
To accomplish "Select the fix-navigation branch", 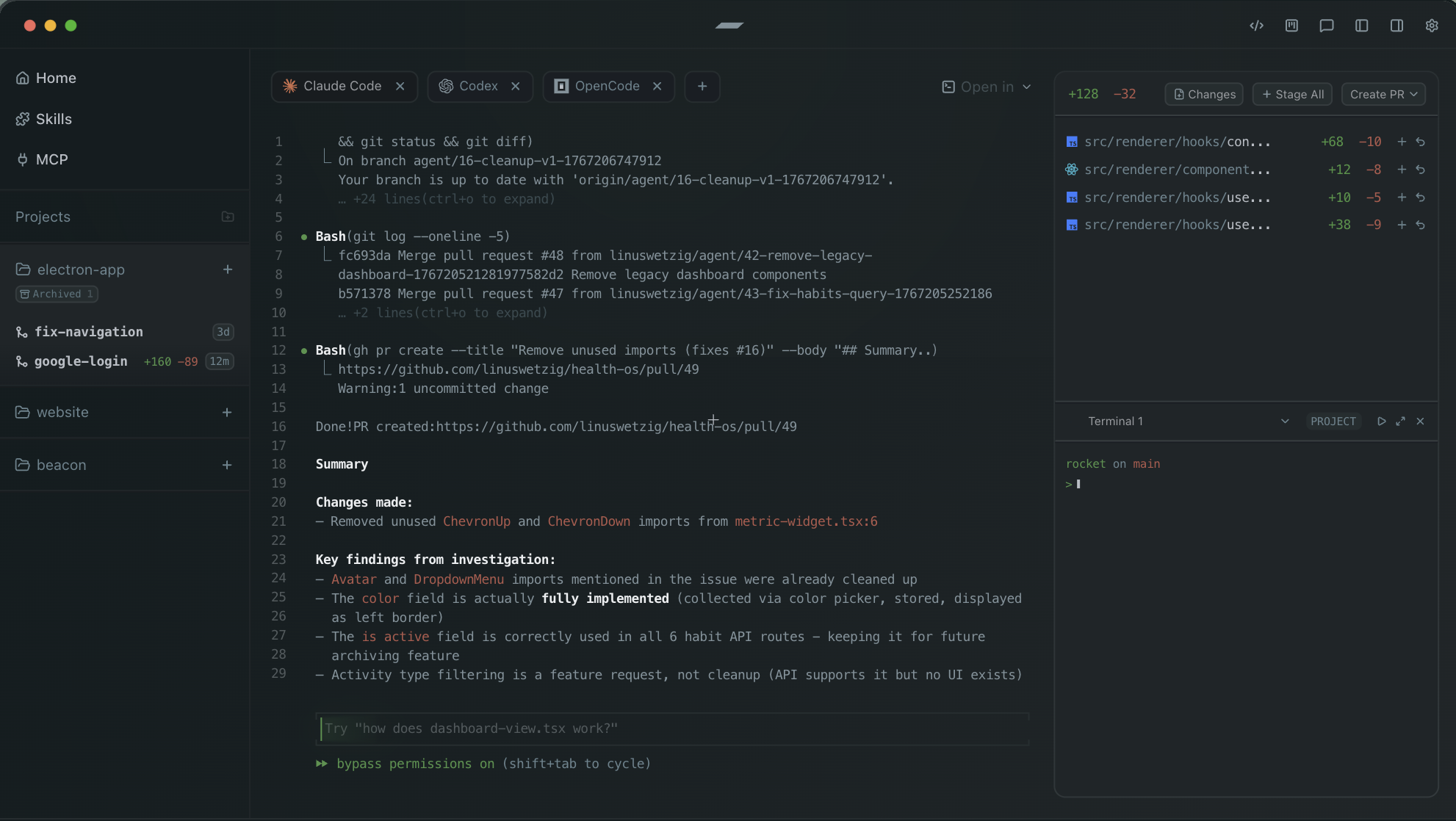I will [x=89, y=332].
